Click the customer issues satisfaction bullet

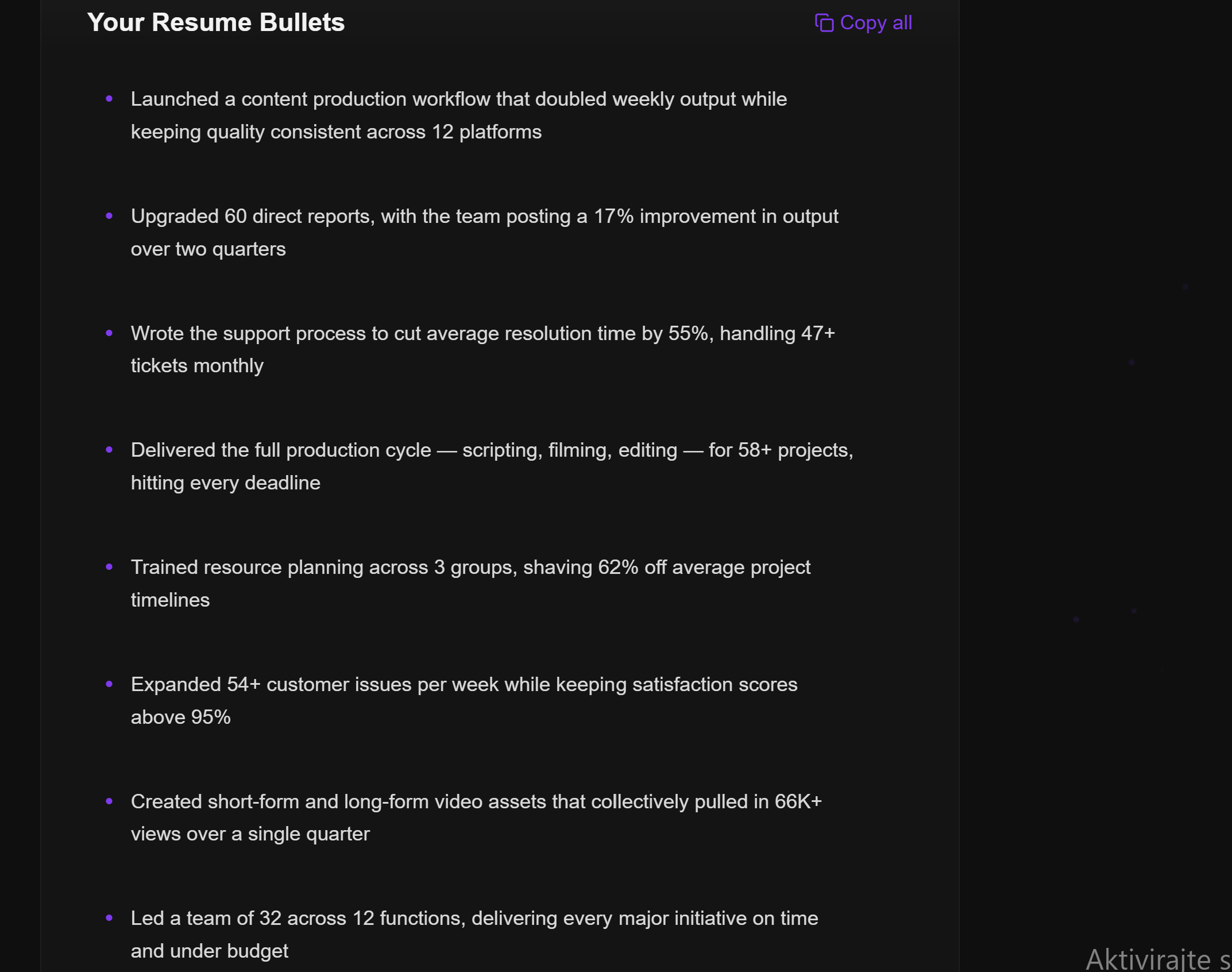pos(464,700)
